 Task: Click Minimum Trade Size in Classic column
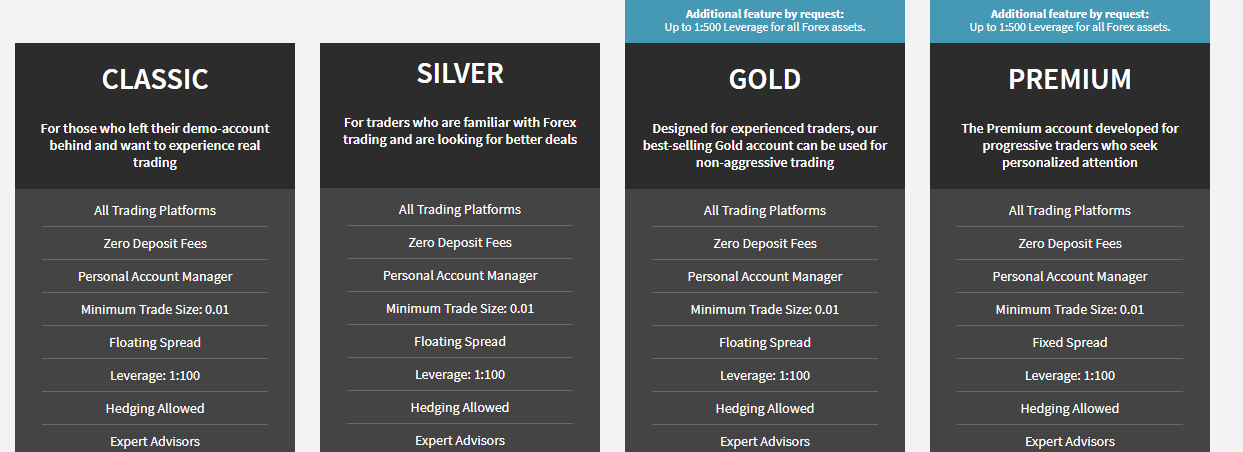(x=155, y=309)
